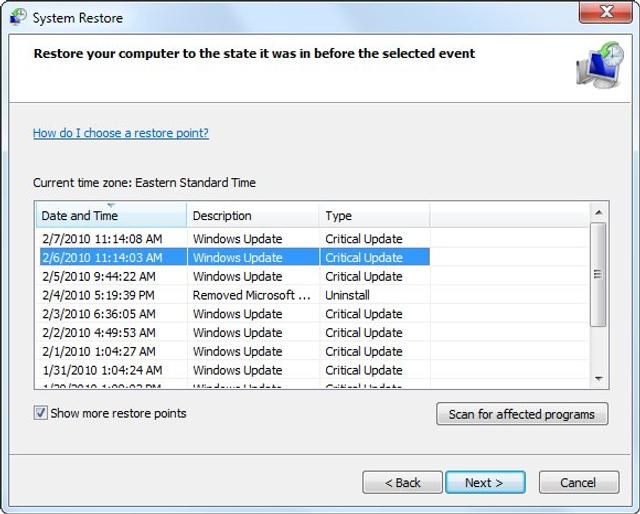Click the scrollbar down arrow
Viewport: 640px width, 514px height.
(x=598, y=379)
